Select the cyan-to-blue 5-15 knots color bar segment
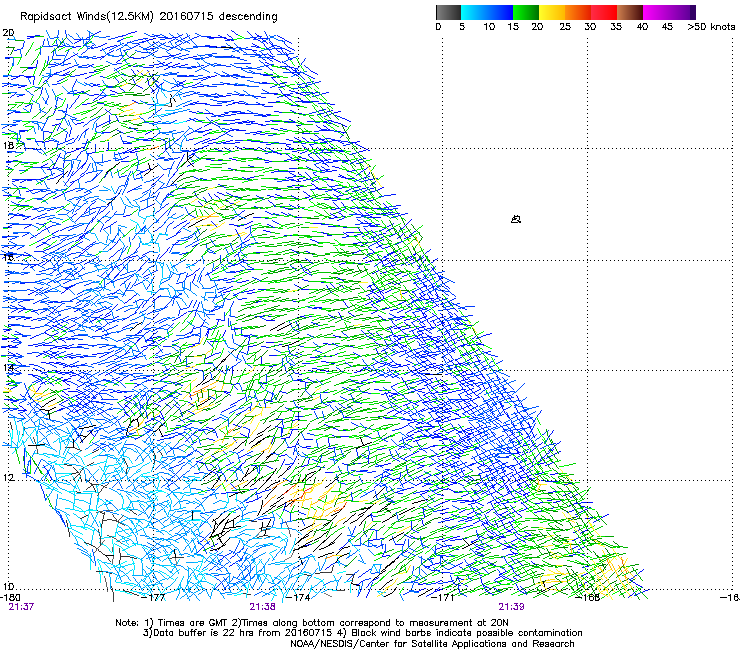The height and width of the screenshot is (650, 740). (487, 12)
